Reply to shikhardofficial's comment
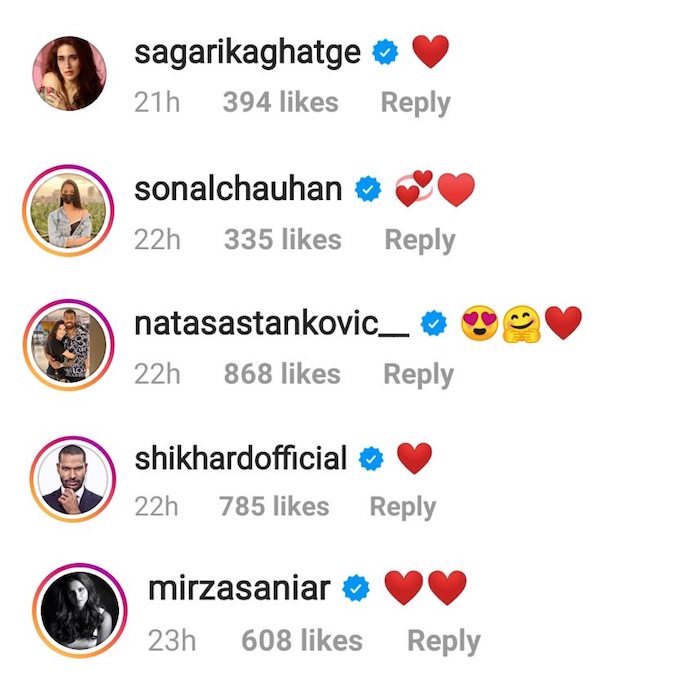This screenshot has width=695, height=700. point(403,507)
